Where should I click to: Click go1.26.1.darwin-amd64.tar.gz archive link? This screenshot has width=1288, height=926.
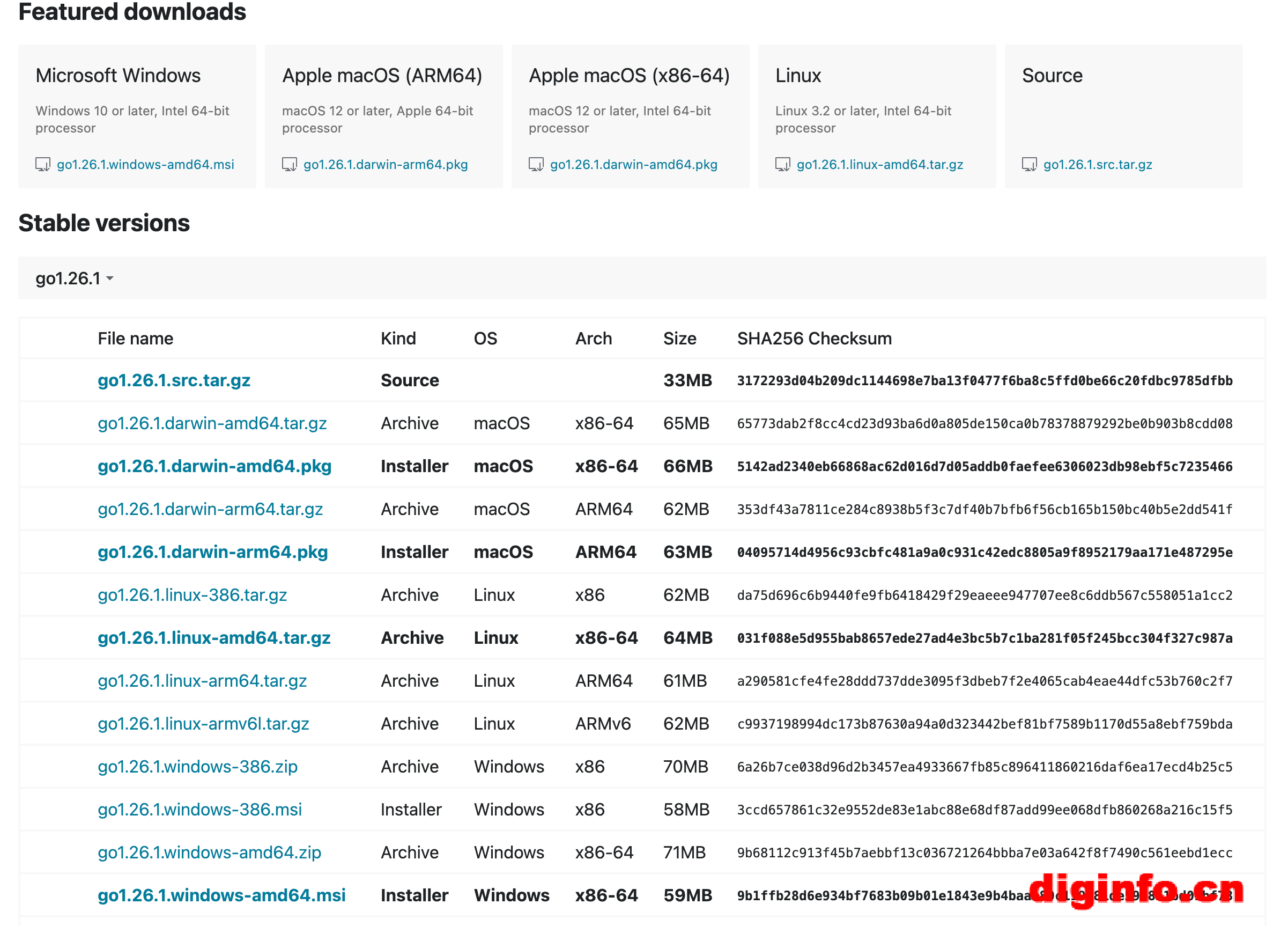point(212,423)
